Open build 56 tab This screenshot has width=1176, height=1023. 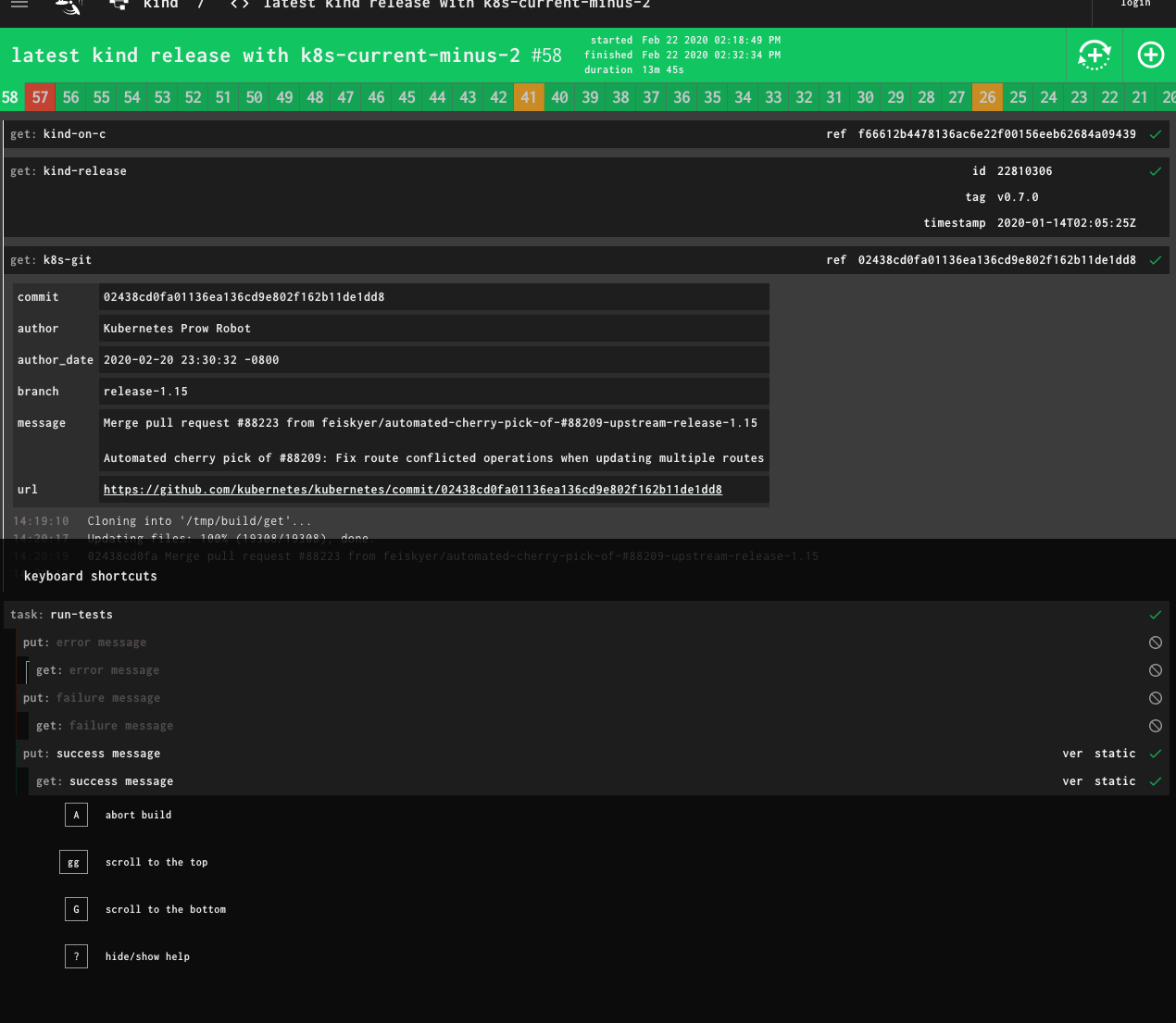pyautogui.click(x=70, y=97)
